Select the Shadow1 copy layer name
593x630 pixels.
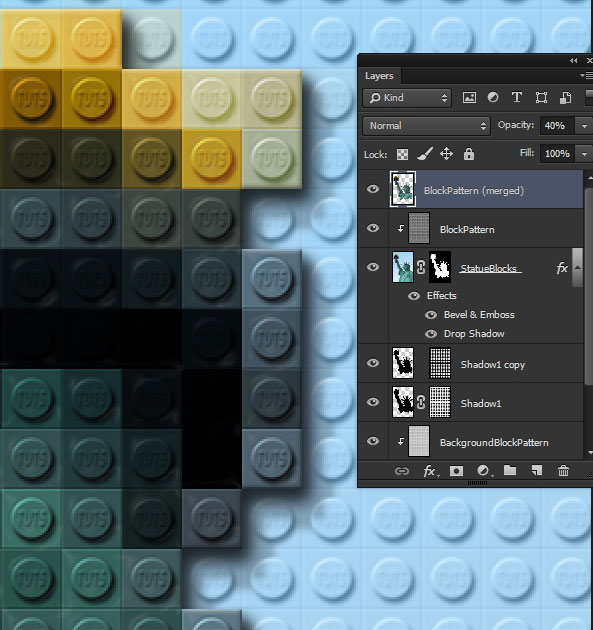tap(493, 365)
